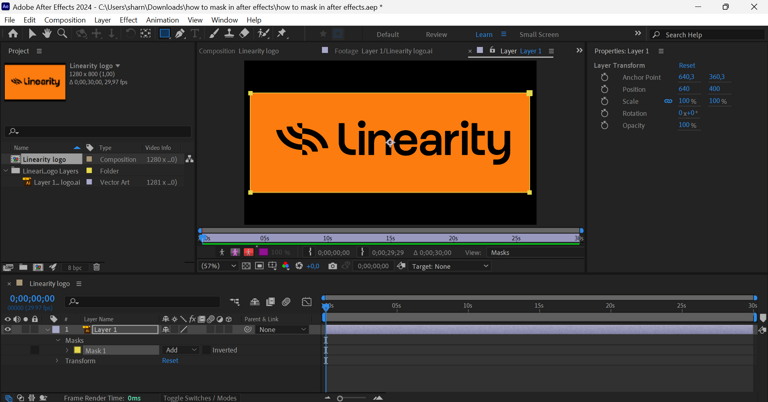Toggle the Rotation stopwatch in Properties
Image resolution: width=768 pixels, height=402 pixels.
click(x=604, y=113)
